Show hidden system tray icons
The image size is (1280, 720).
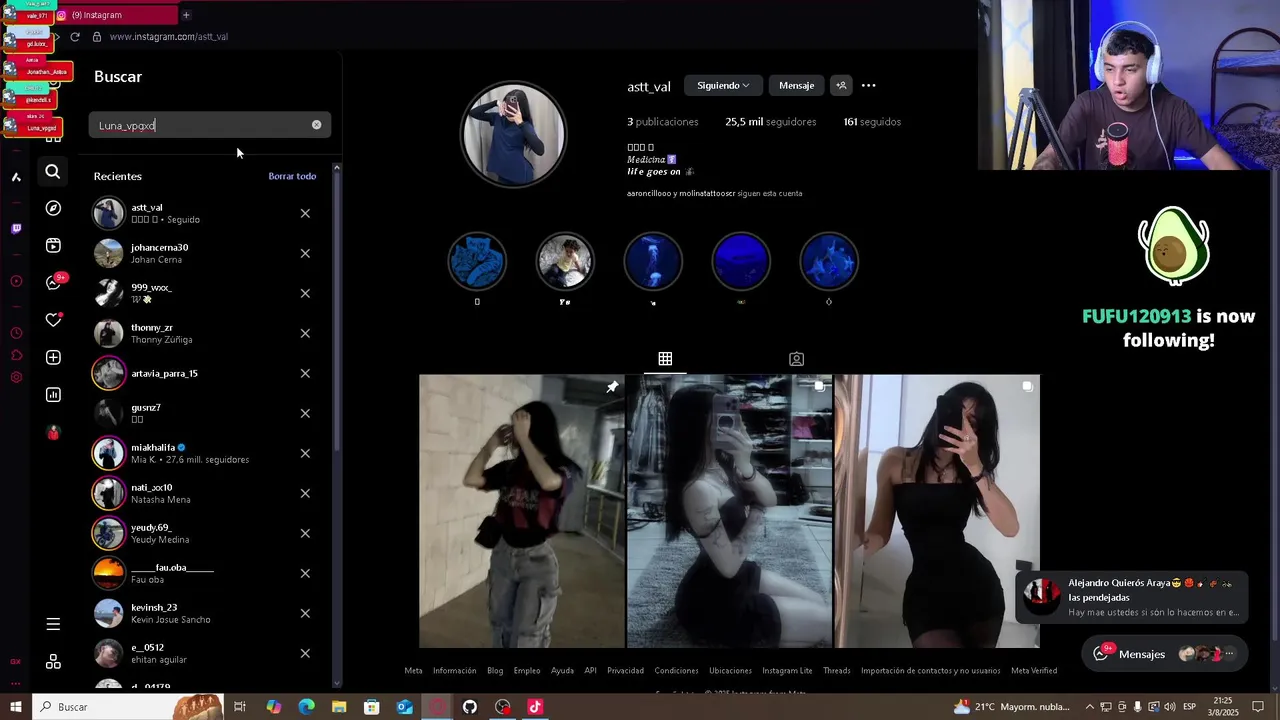pos(1090,707)
